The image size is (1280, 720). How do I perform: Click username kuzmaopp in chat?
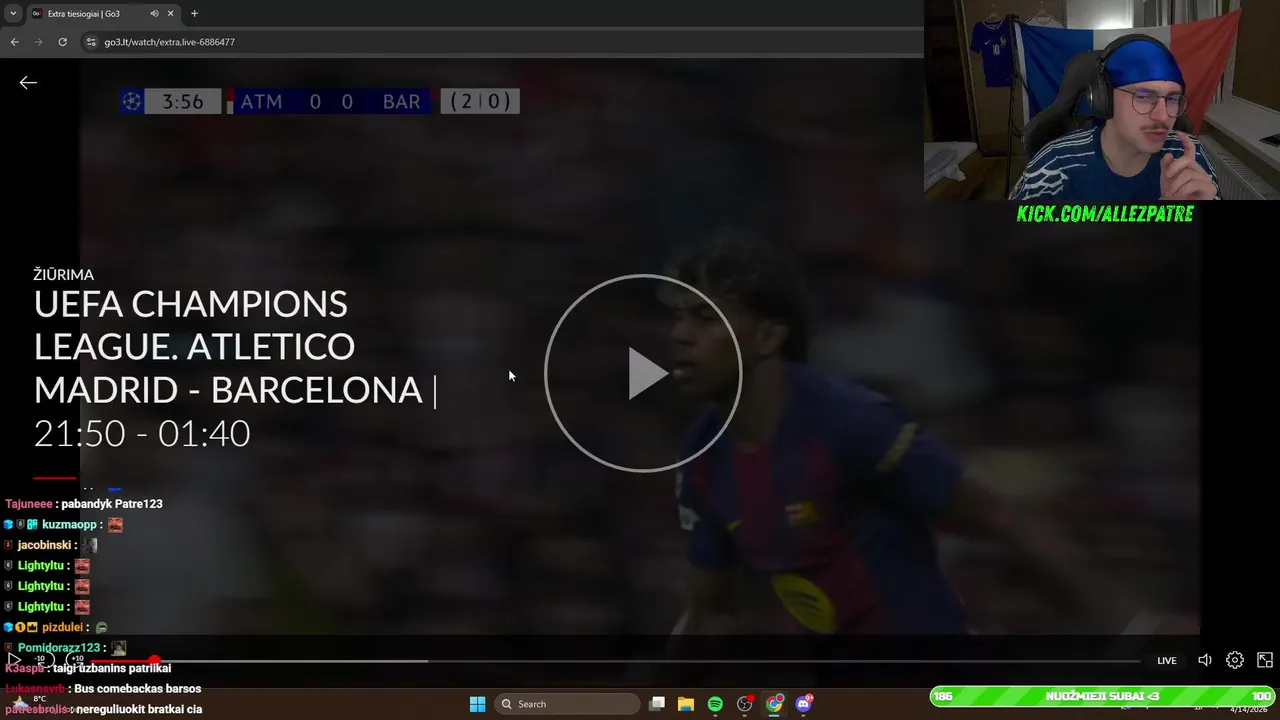(x=69, y=525)
